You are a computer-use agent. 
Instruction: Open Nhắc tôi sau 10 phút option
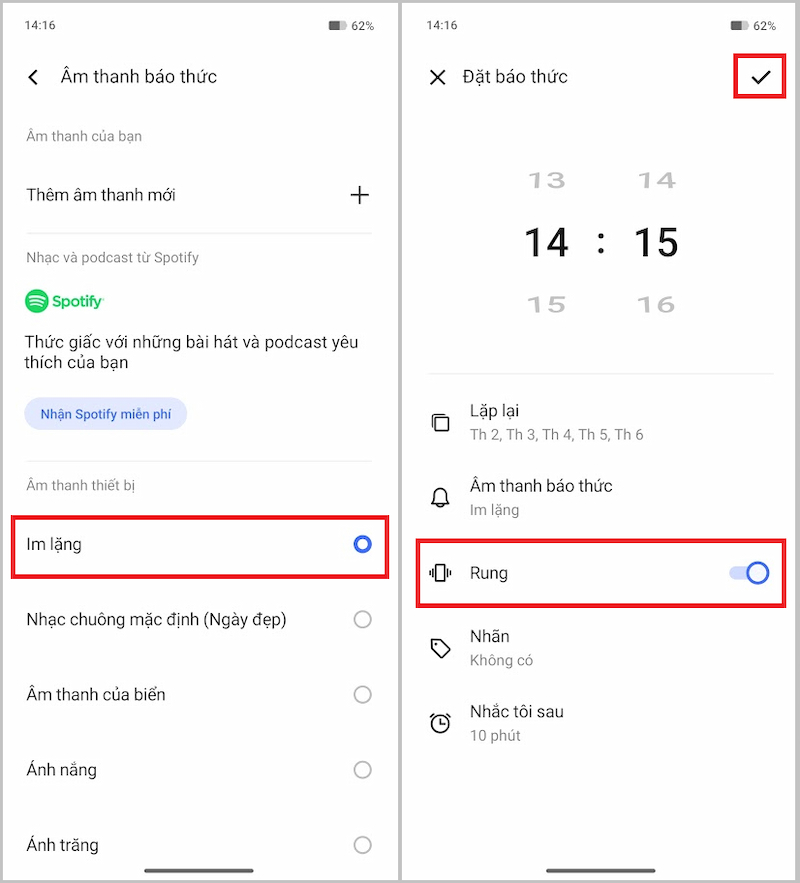point(517,723)
